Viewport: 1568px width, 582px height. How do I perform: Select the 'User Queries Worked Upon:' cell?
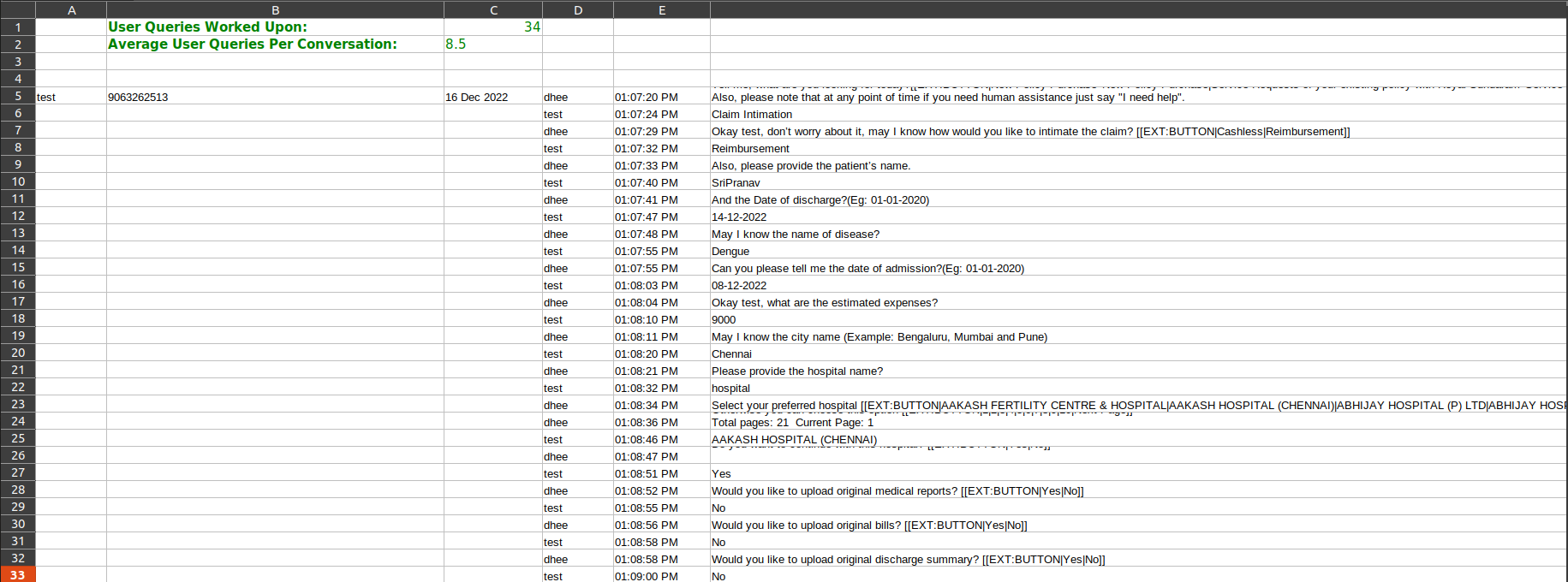[x=275, y=27]
